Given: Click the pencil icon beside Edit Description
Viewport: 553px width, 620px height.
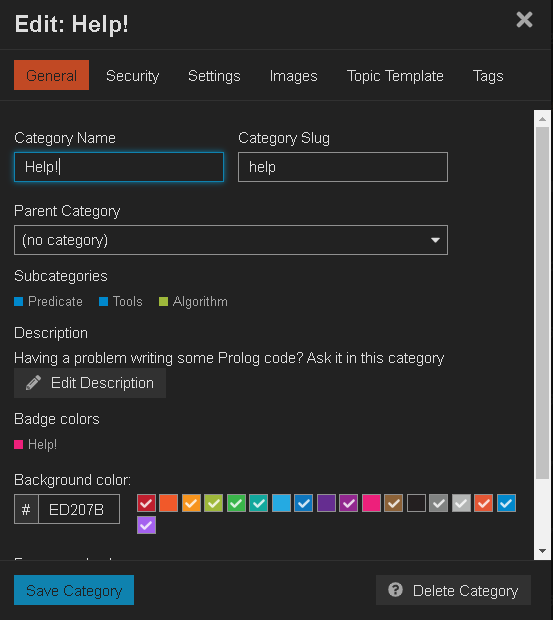Looking at the screenshot, I should (34, 383).
